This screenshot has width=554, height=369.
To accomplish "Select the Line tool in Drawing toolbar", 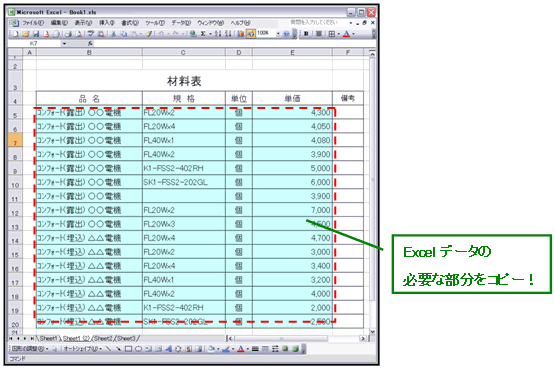I will [x=108, y=349].
